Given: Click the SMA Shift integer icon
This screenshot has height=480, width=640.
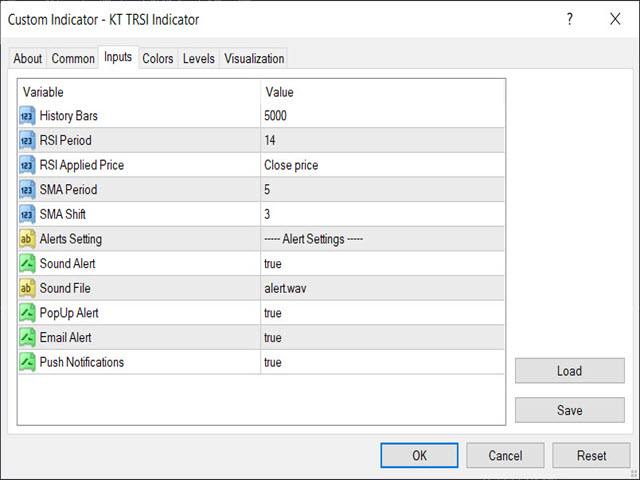Looking at the screenshot, I should coord(27,214).
